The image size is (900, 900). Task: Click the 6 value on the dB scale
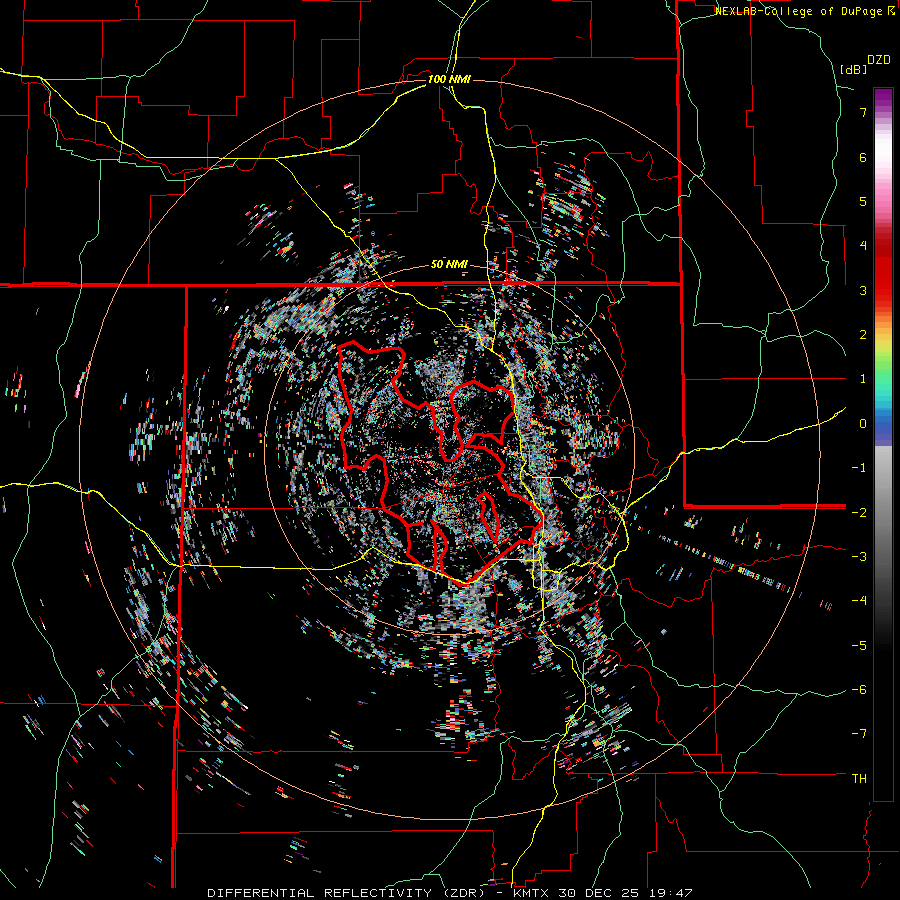863,157
